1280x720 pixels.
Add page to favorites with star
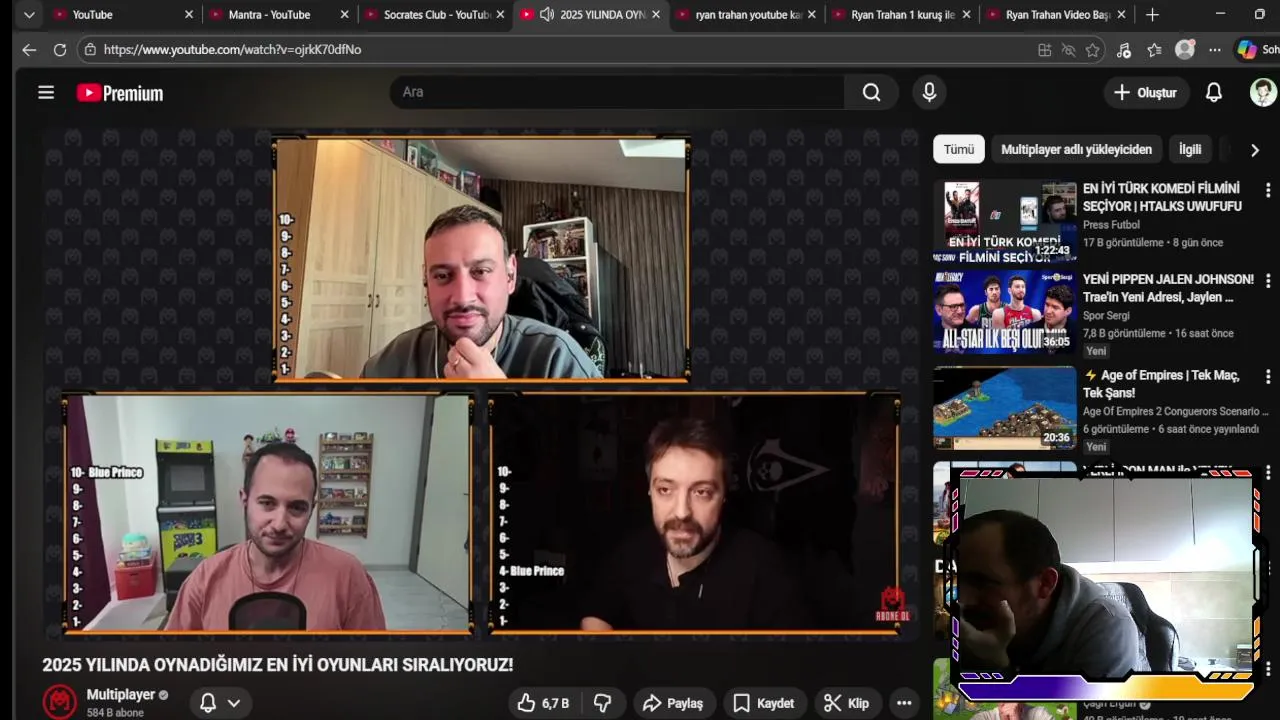coord(1092,50)
